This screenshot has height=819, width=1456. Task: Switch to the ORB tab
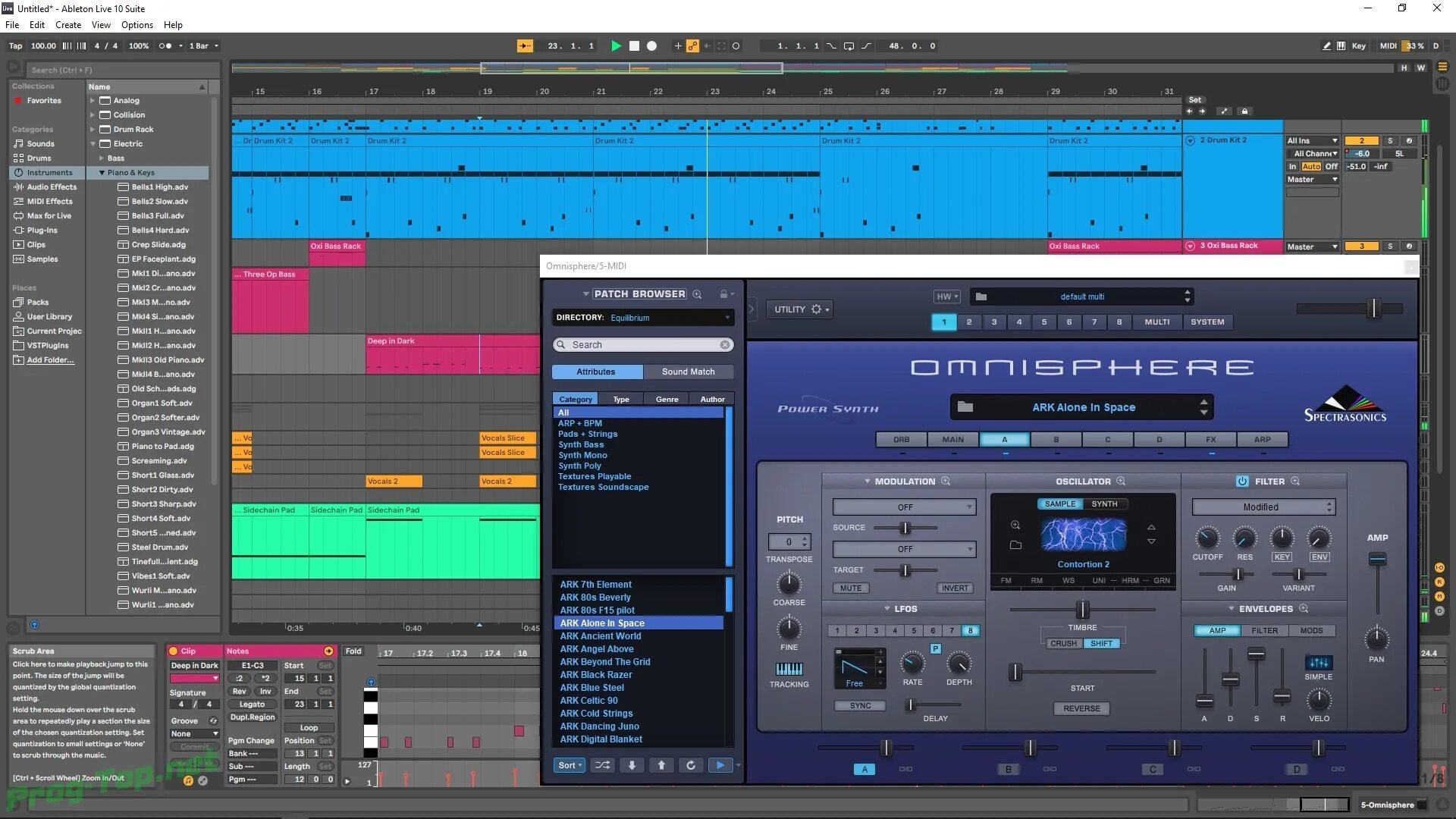(901, 440)
